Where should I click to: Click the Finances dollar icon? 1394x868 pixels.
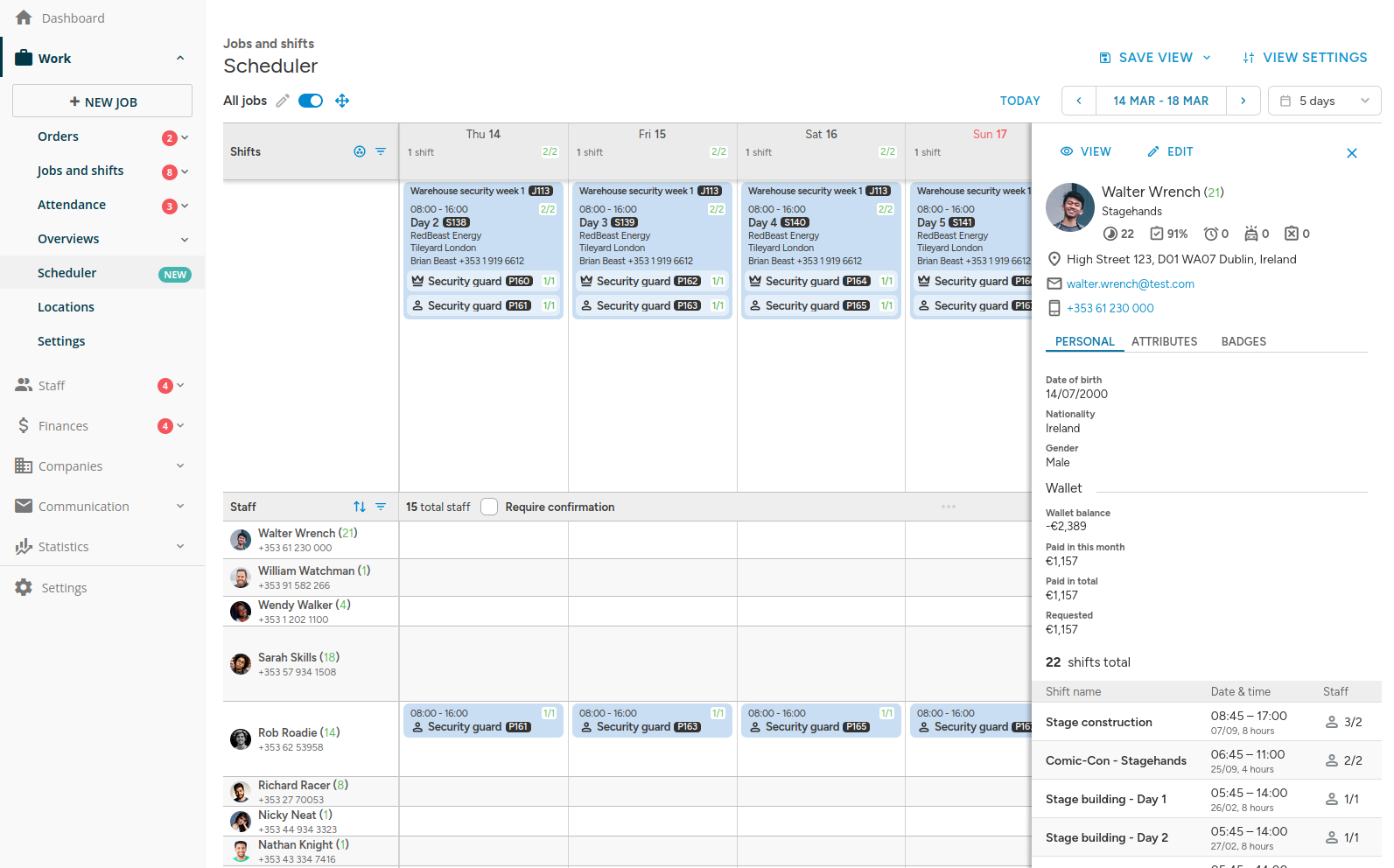(x=24, y=425)
